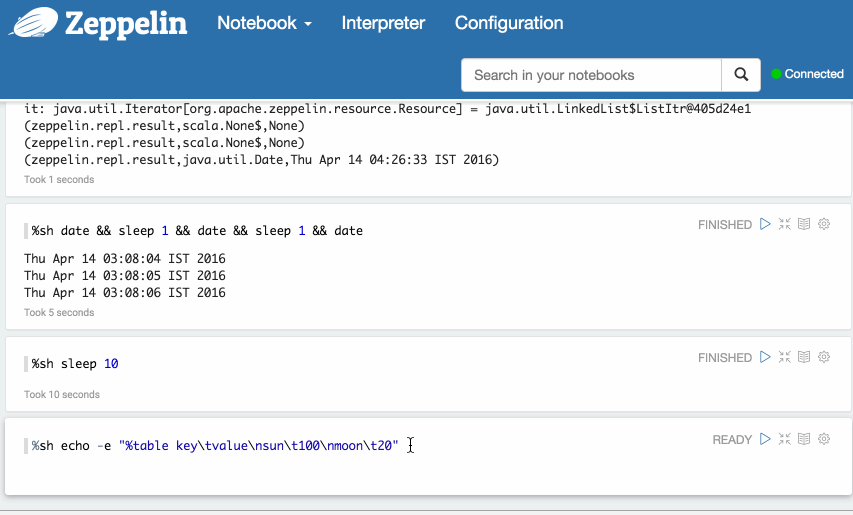
Task: Go to the Interpreter page
Action: click(x=383, y=23)
